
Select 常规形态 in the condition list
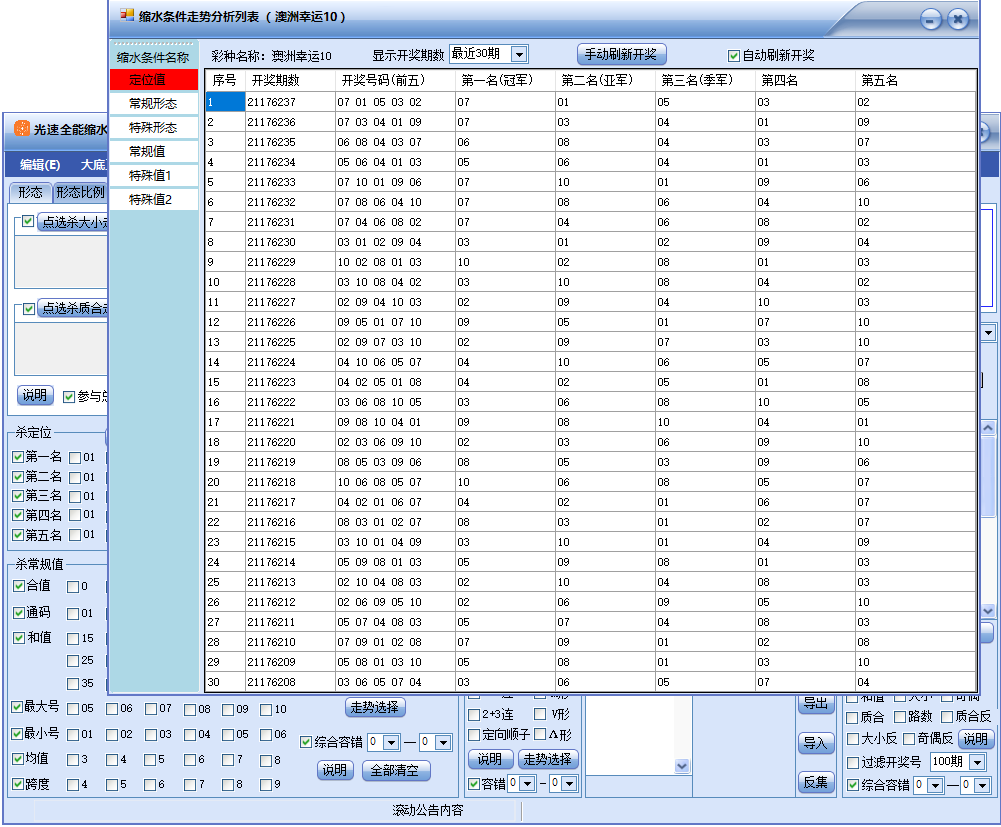coord(153,103)
